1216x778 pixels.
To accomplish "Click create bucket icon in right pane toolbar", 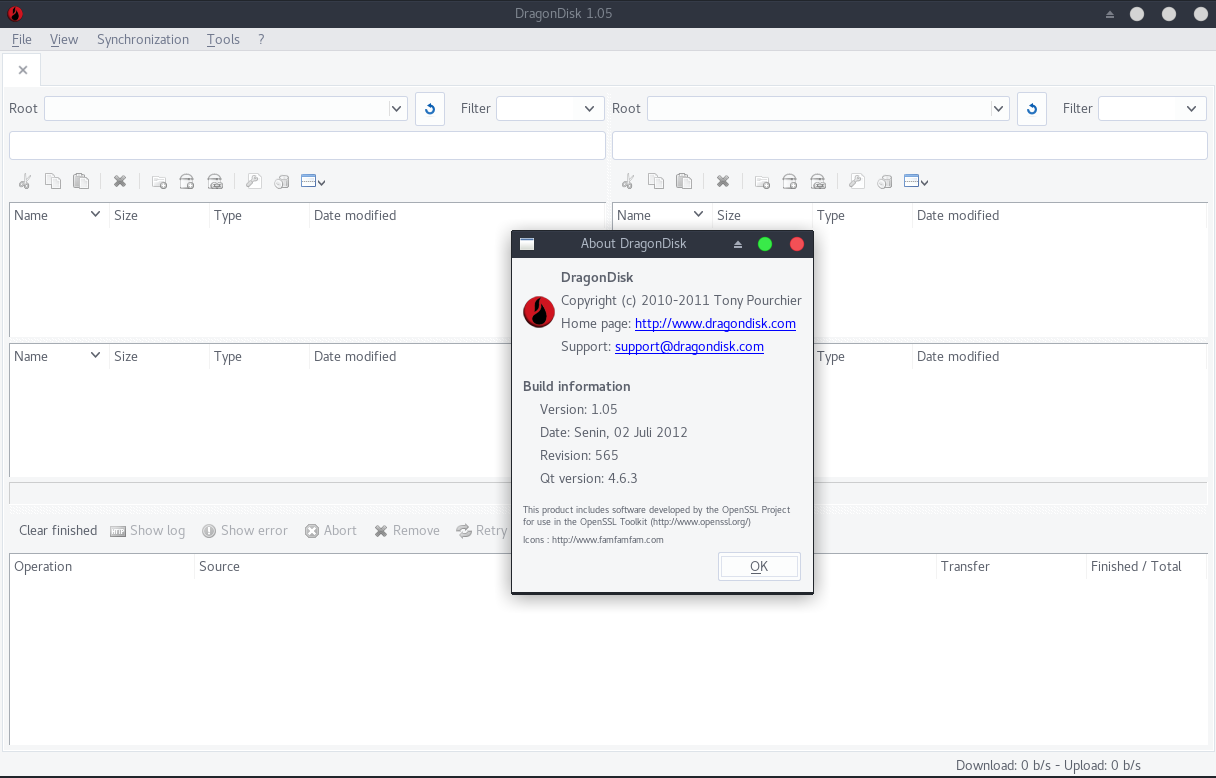I will (x=790, y=181).
